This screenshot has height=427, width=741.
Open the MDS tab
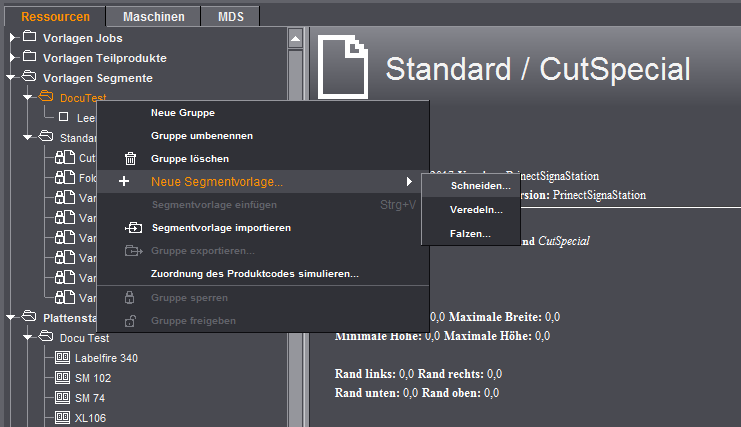tap(230, 17)
